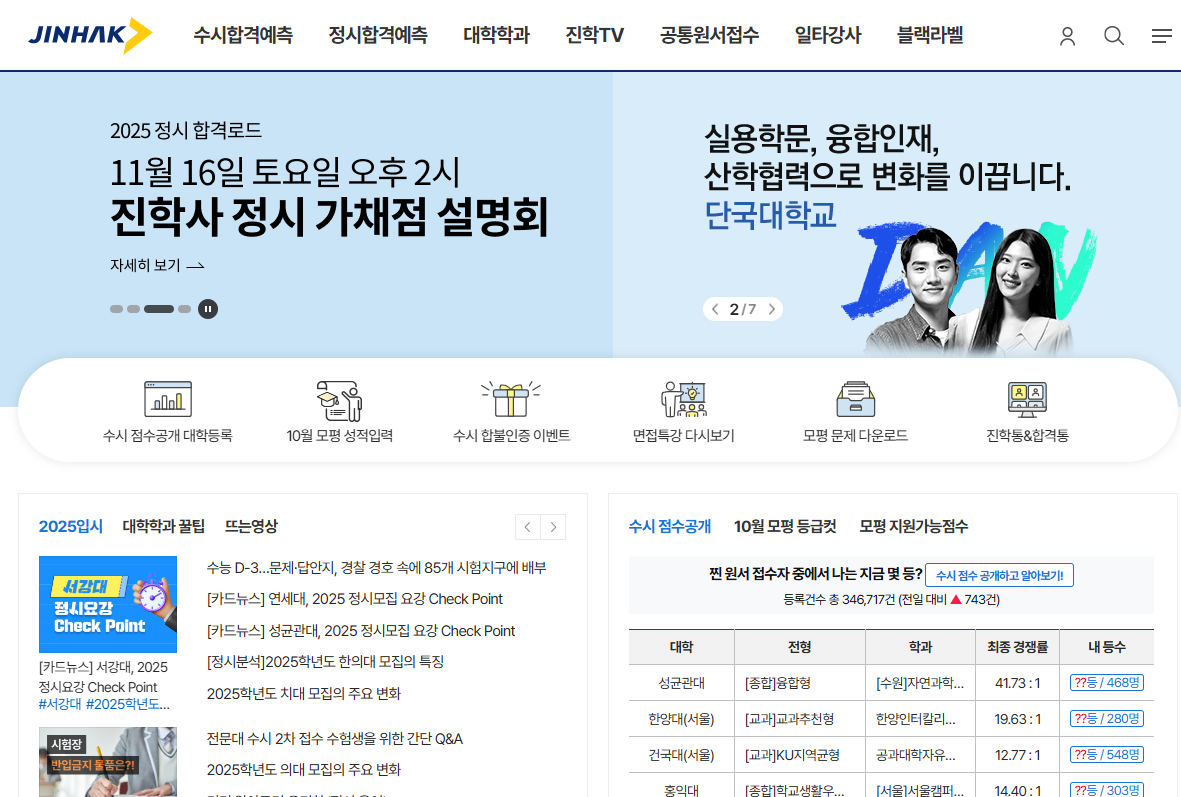Image resolution: width=1181 pixels, height=797 pixels.
Task: Open 모평 문제 다운로드 icon
Action: 856,399
